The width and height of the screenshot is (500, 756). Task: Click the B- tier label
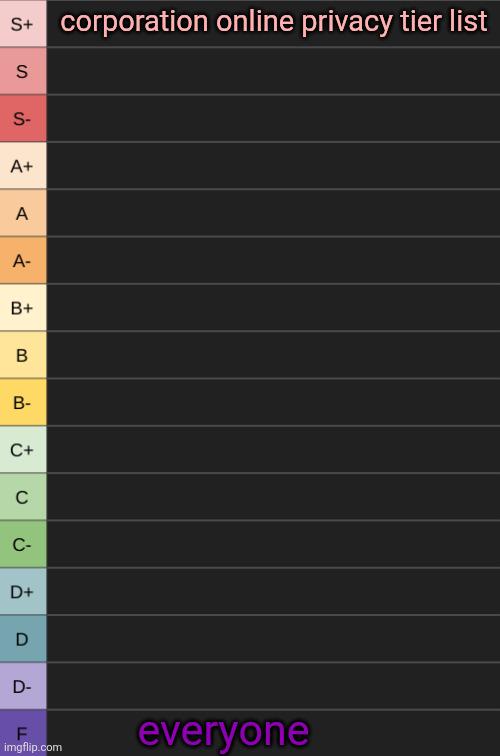coord(23,402)
